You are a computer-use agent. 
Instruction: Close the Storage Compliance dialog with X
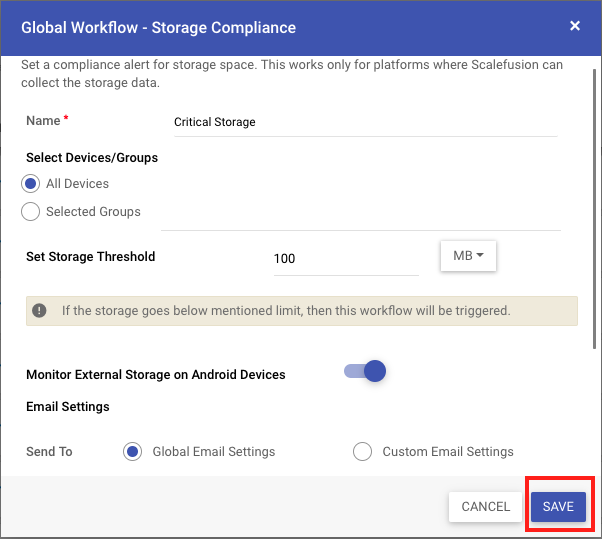(x=575, y=26)
